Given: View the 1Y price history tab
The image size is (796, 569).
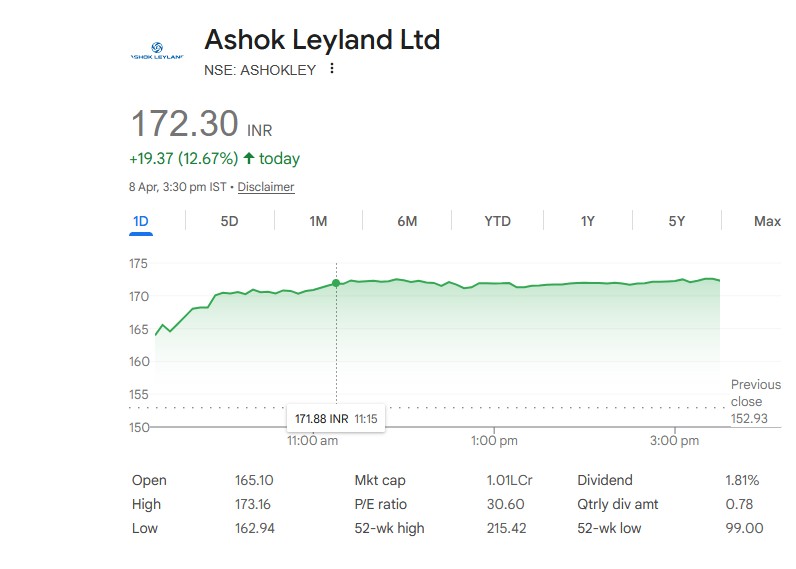Looking at the screenshot, I should [588, 221].
